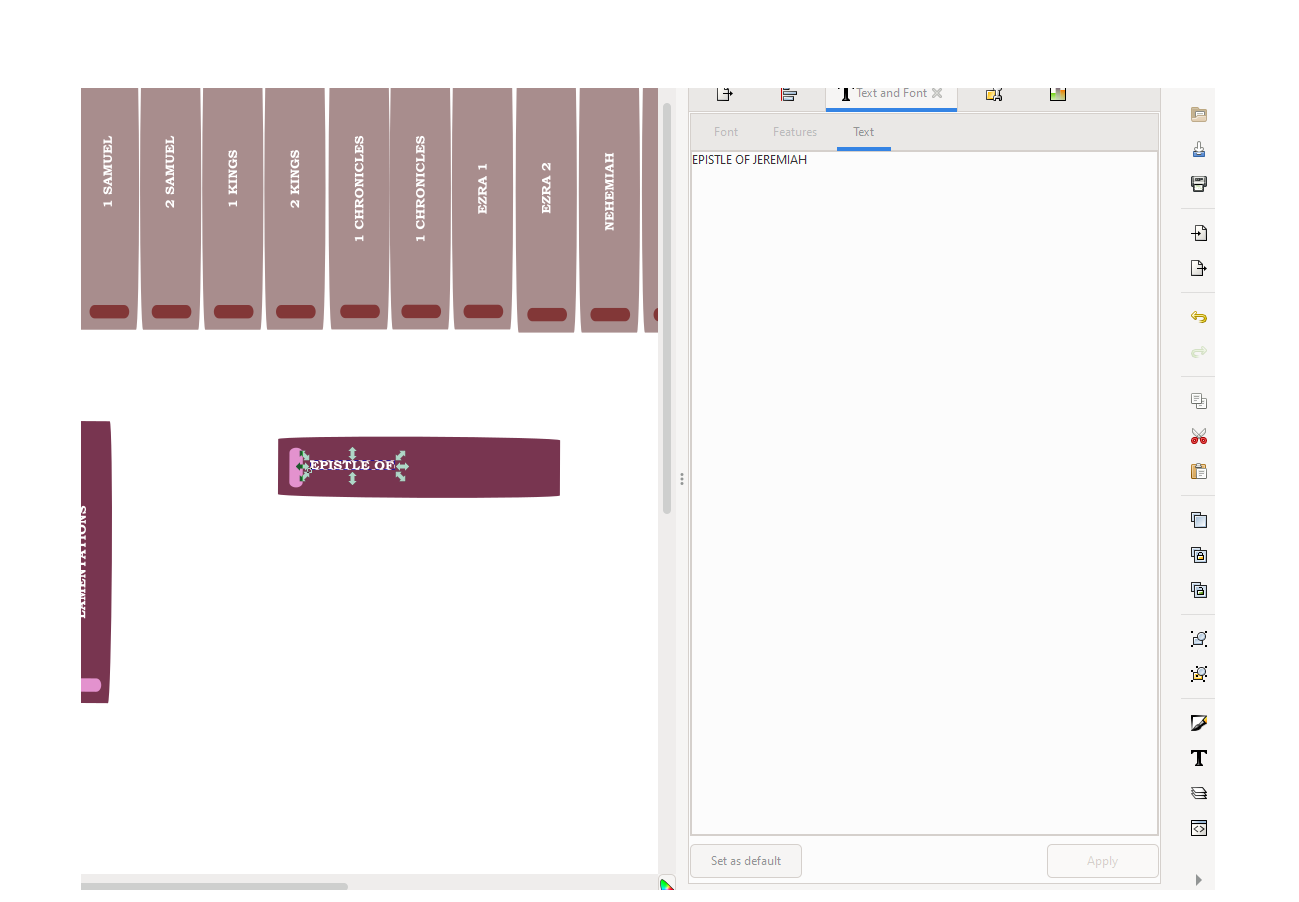Screen dimensions: 1299x902
Task: Open Text and Font via bold T icon
Action: tap(1198, 758)
